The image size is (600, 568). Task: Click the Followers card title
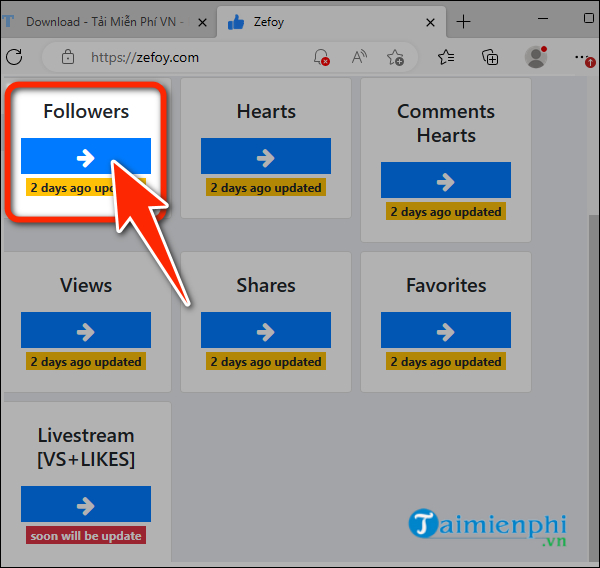[86, 111]
